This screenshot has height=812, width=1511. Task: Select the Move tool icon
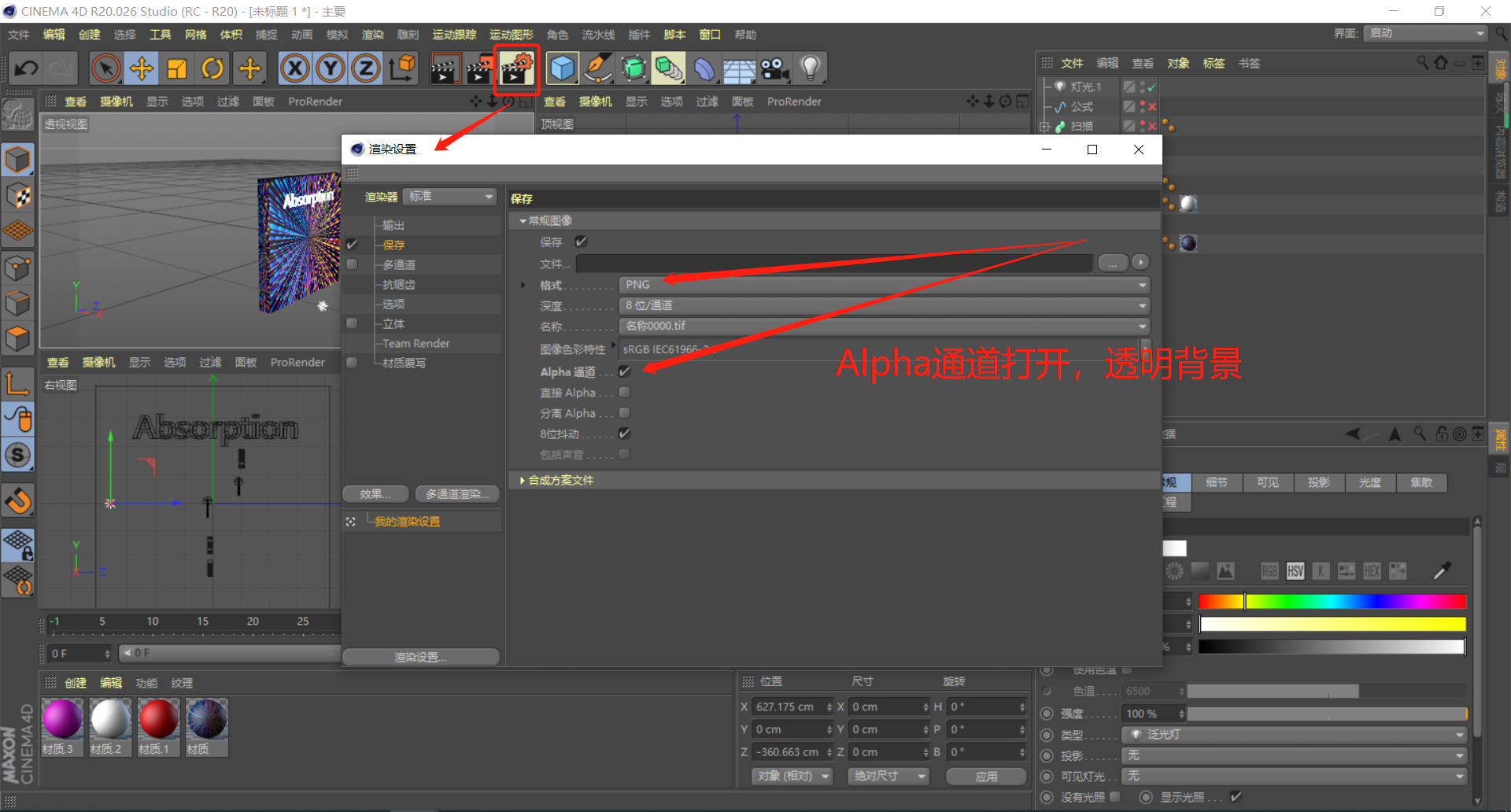tap(141, 68)
